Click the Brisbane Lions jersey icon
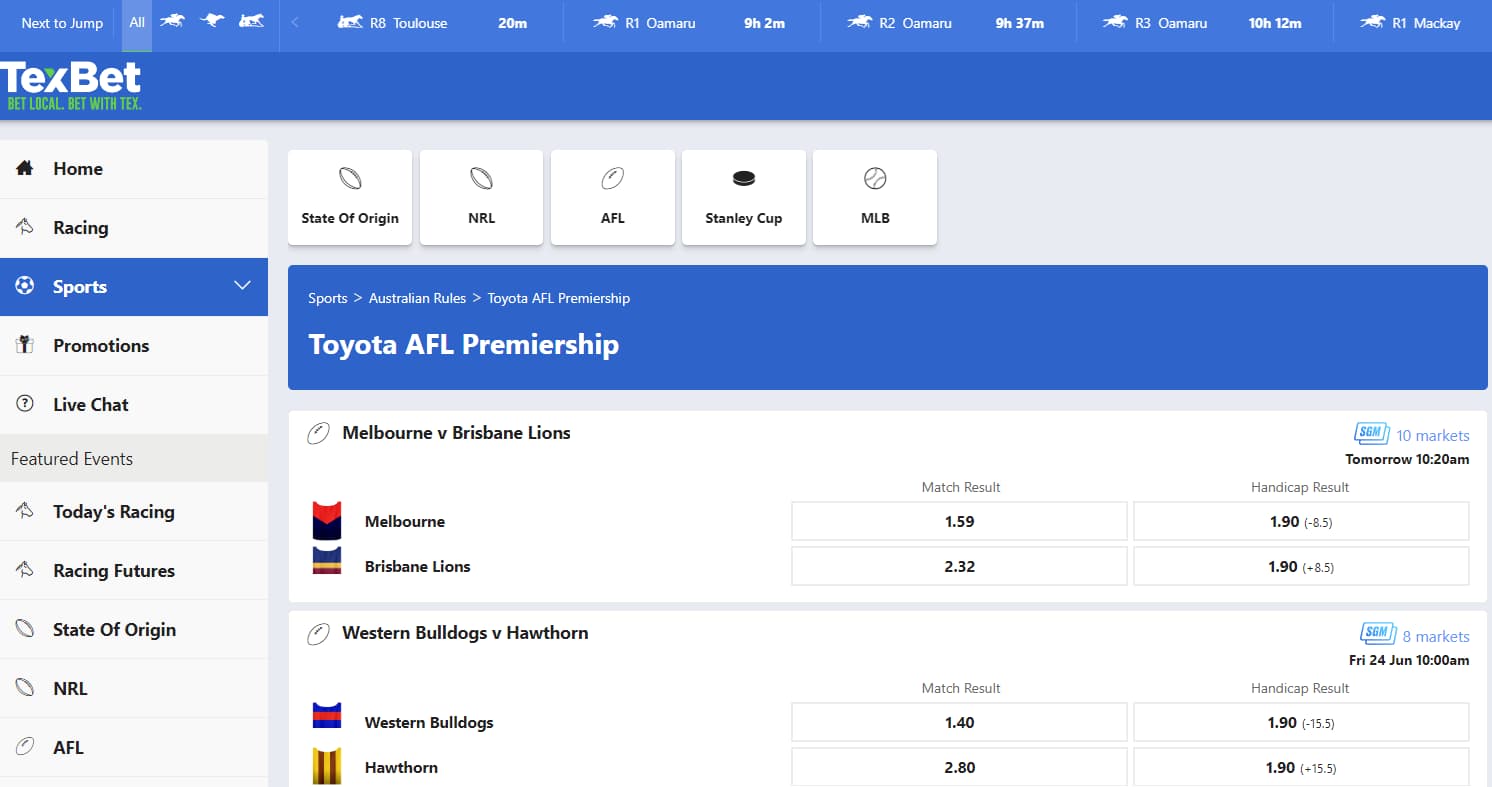Viewport: 1492px width, 787px height. (326, 561)
